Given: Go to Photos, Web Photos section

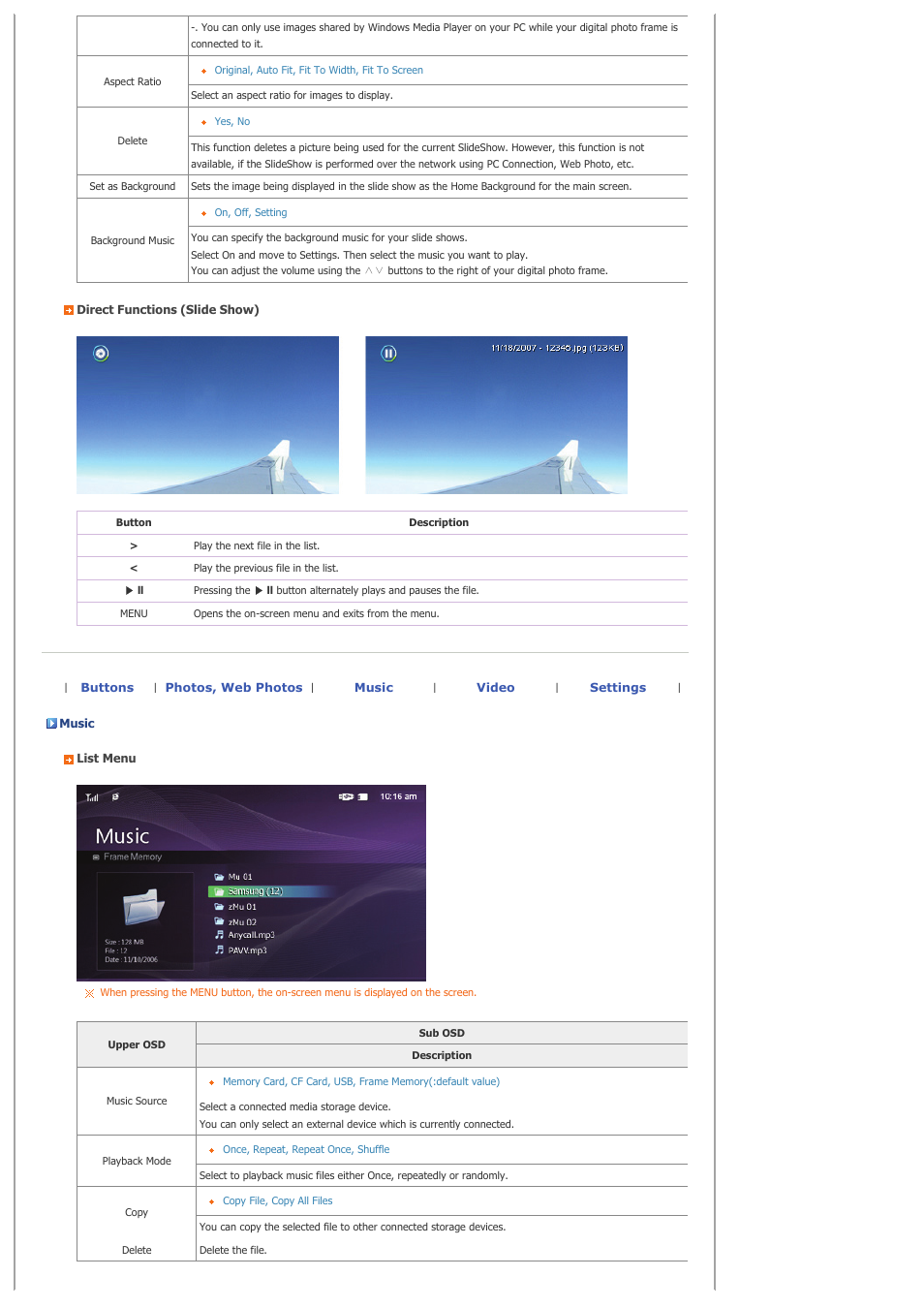Looking at the screenshot, I should click(233, 688).
